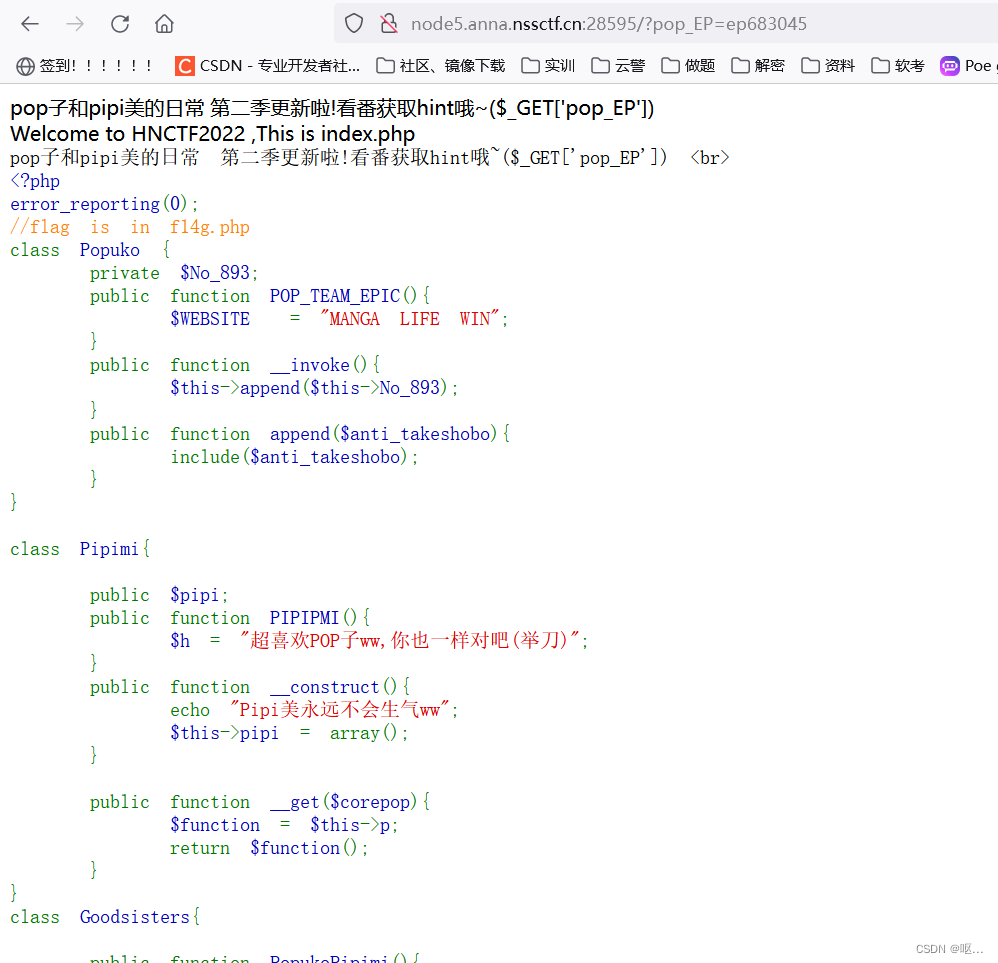The height and width of the screenshot is (963, 998).
Task: Open the tracking protection shield icon
Action: click(x=354, y=24)
